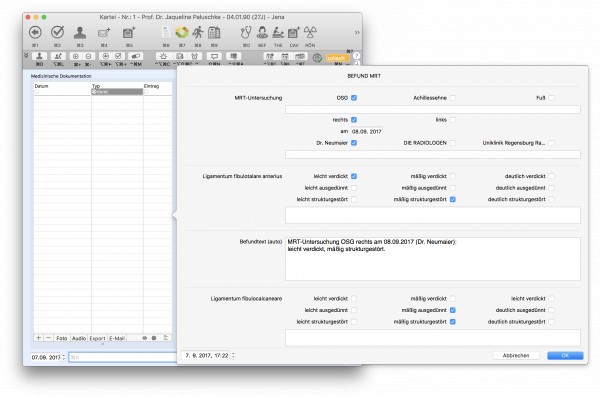This screenshot has width=600, height=398.
Task: Click the Export button
Action: (x=97, y=338)
